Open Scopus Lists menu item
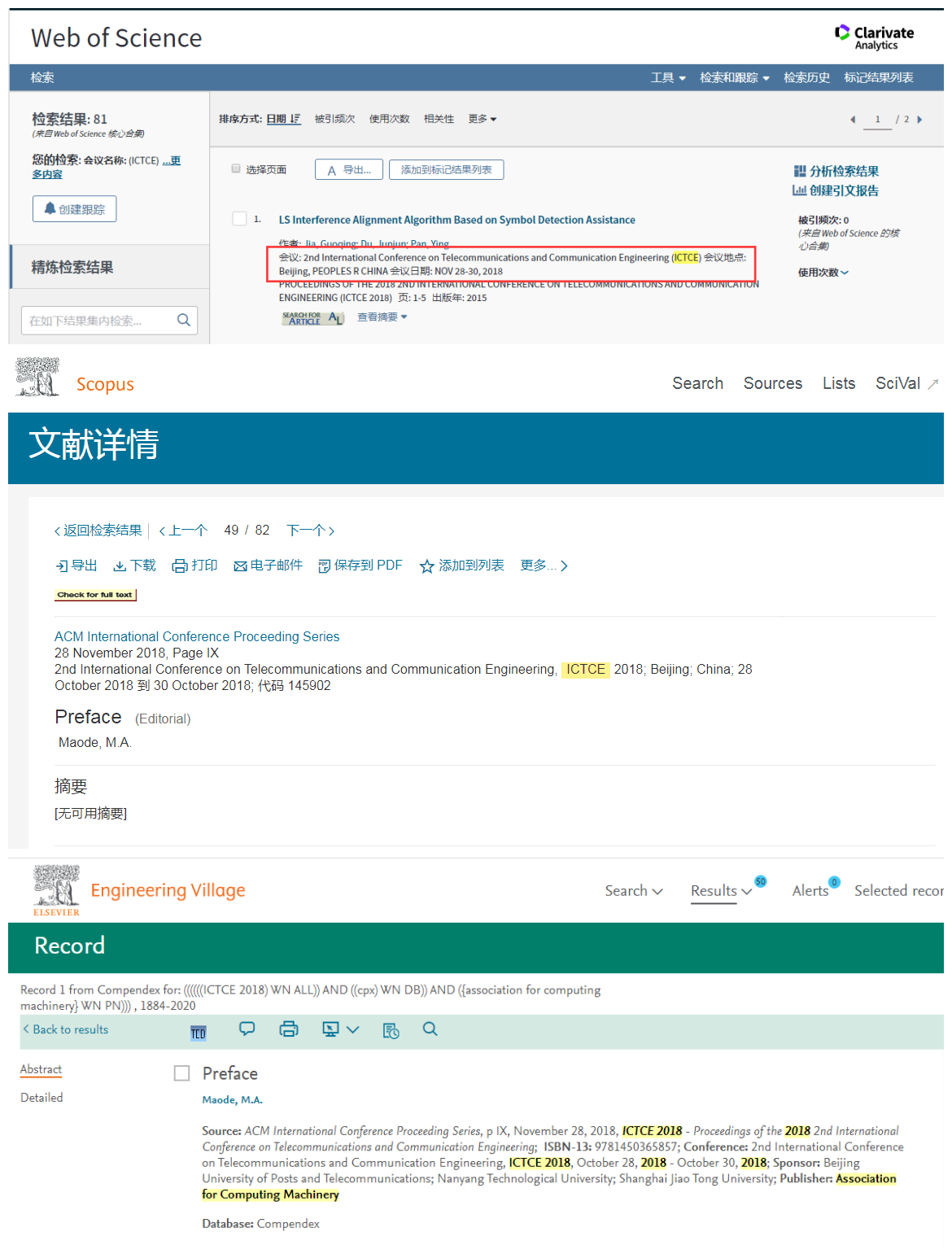Viewport: 952px width, 1258px height. coord(839,383)
